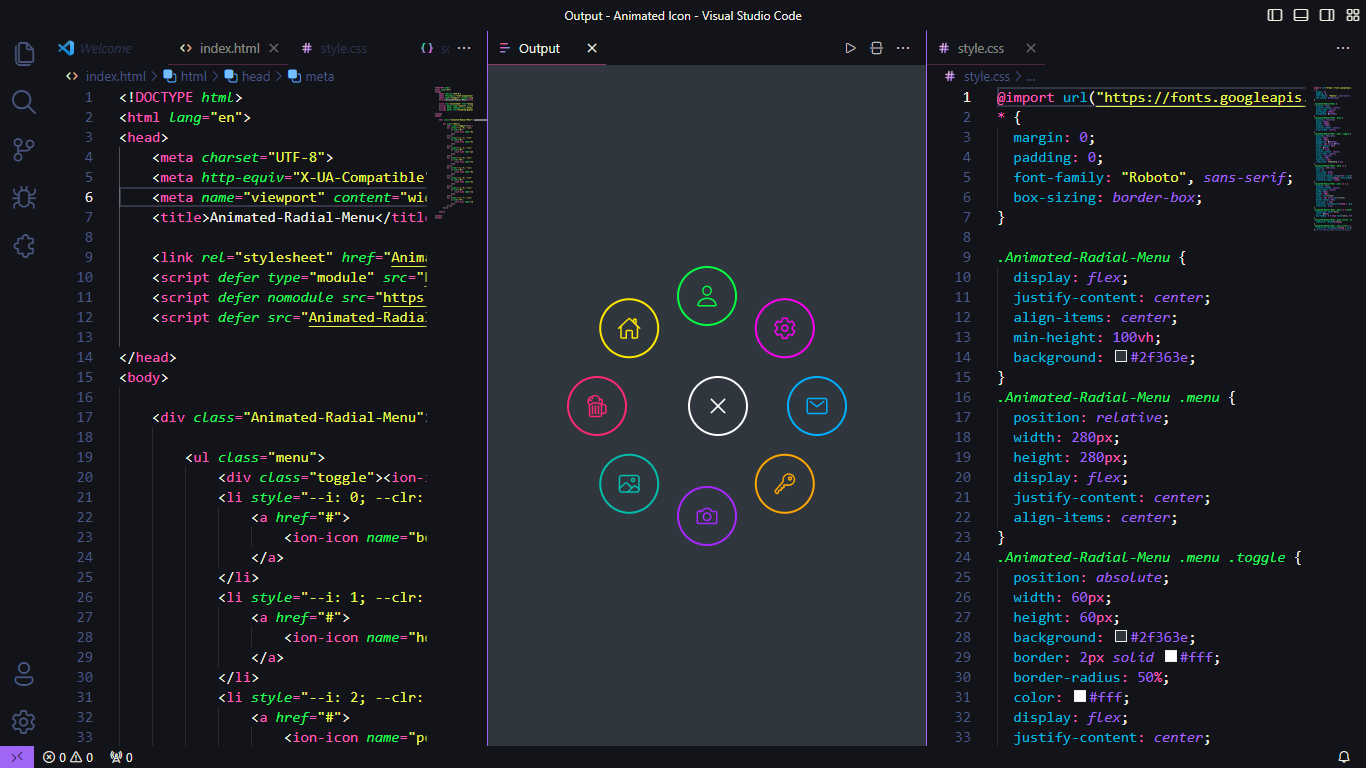Click the image icon in radial menu
Viewport: 1366px width, 768px height.
(x=629, y=484)
